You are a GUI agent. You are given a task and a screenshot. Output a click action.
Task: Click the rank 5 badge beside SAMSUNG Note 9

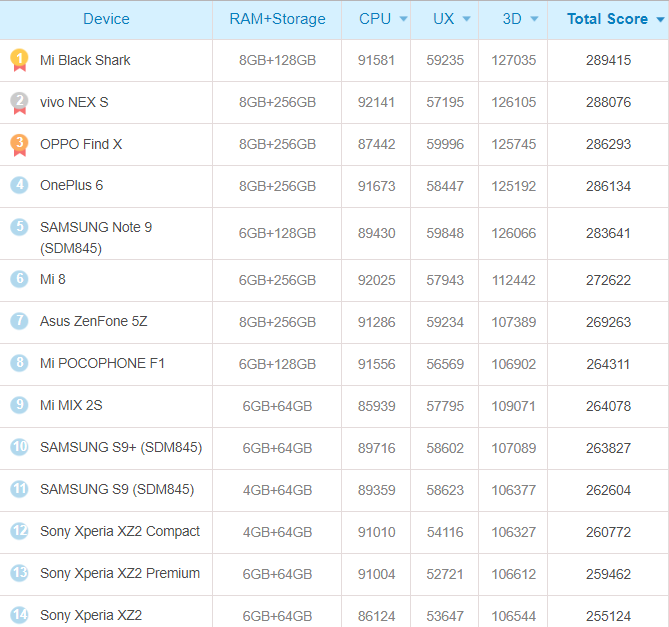(19, 227)
